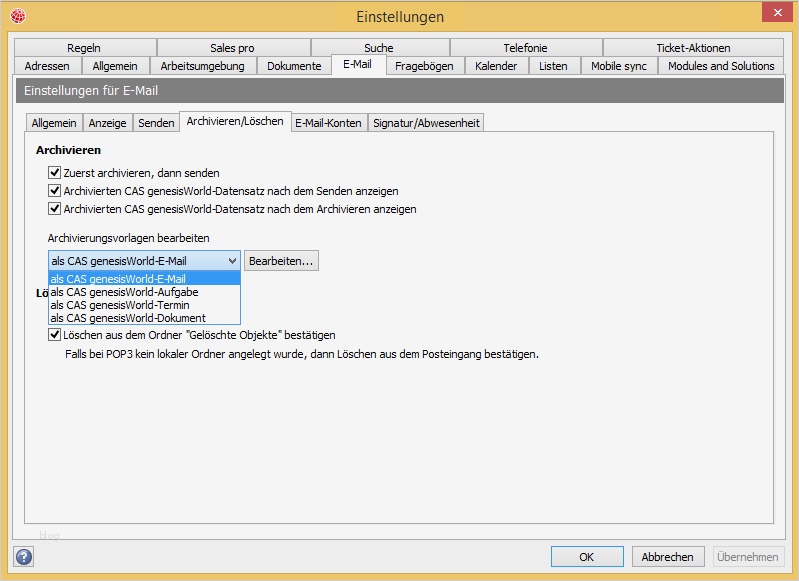Image resolution: width=799 pixels, height=581 pixels.
Task: Confirm settings with OK button
Action: tap(587, 557)
